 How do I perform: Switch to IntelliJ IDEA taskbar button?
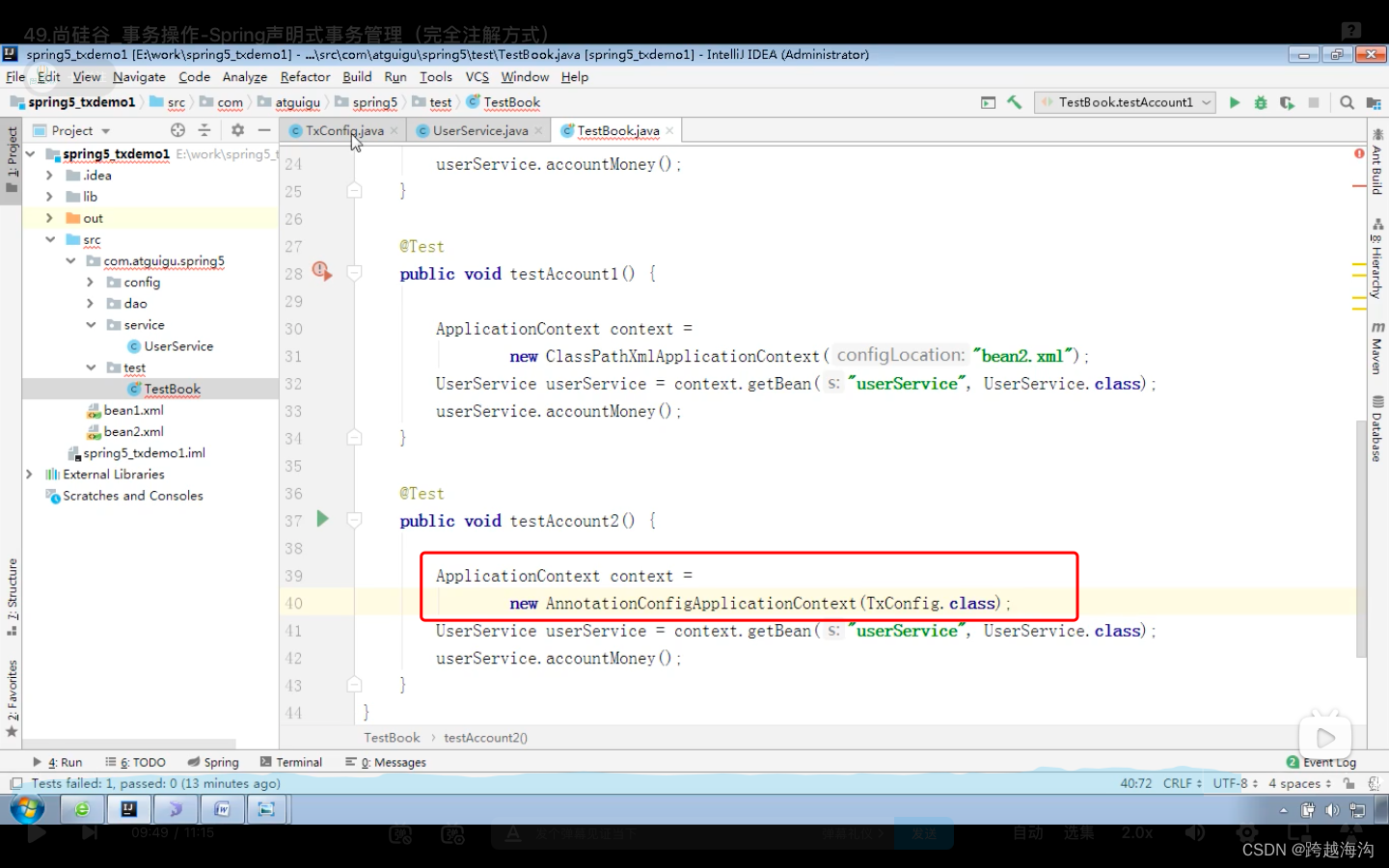click(x=128, y=809)
